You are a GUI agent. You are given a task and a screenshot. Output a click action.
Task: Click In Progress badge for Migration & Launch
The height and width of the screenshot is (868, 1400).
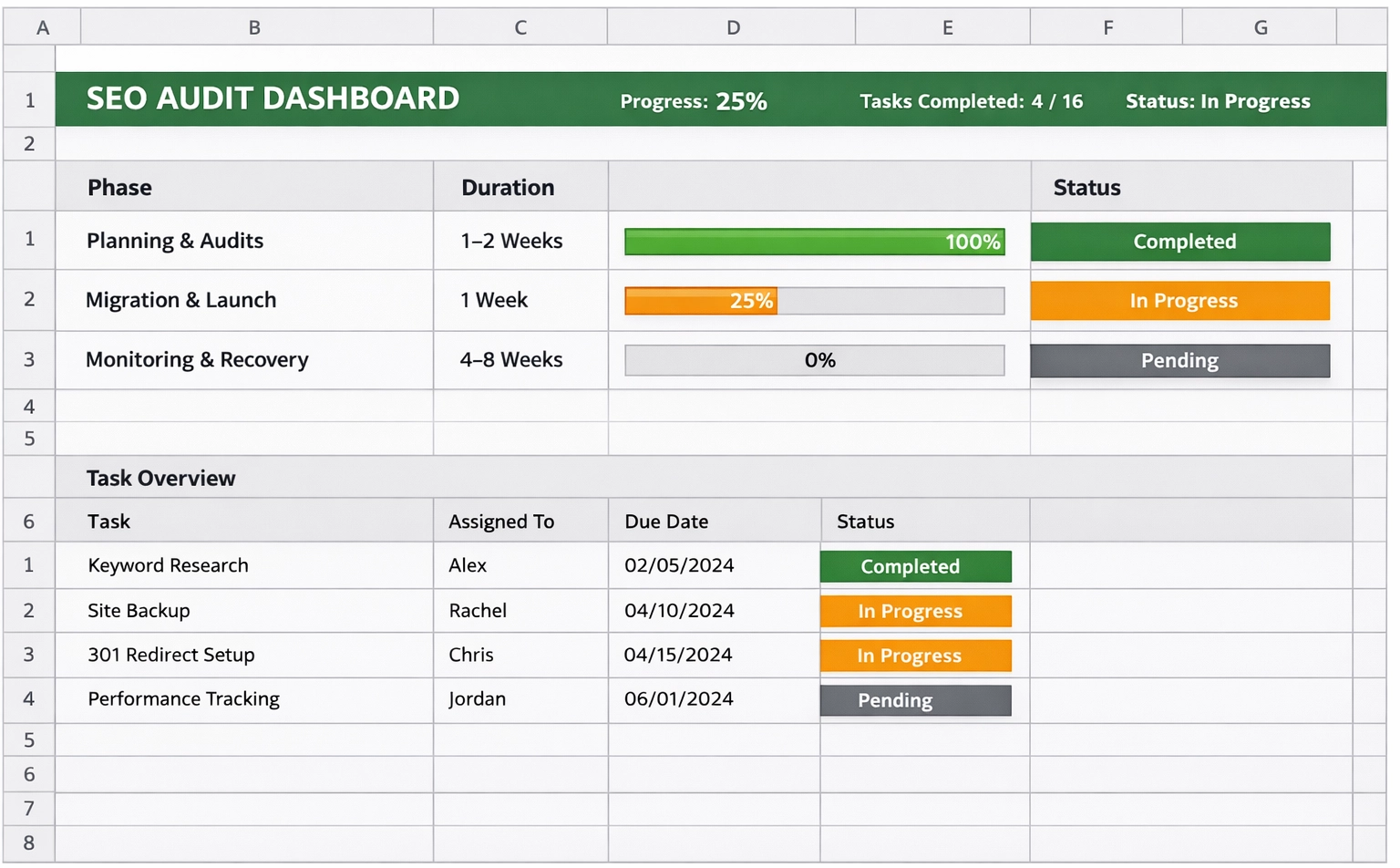(1180, 301)
